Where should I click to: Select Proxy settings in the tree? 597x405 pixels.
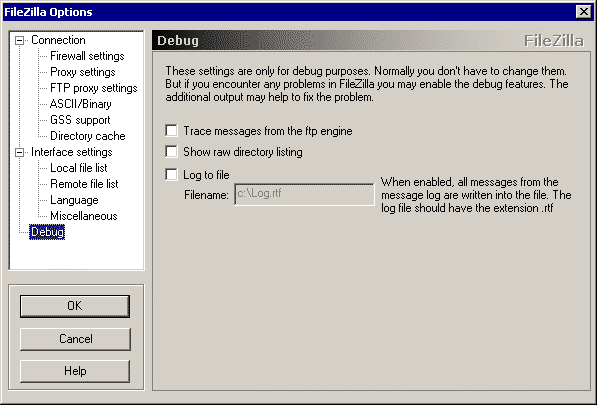(83, 72)
